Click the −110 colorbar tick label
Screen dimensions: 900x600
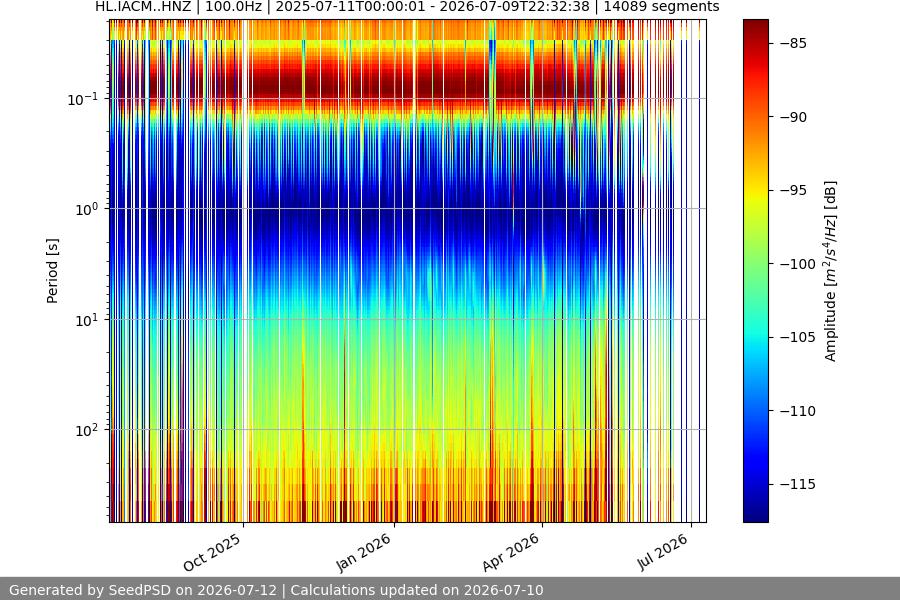pyautogui.click(x=798, y=411)
